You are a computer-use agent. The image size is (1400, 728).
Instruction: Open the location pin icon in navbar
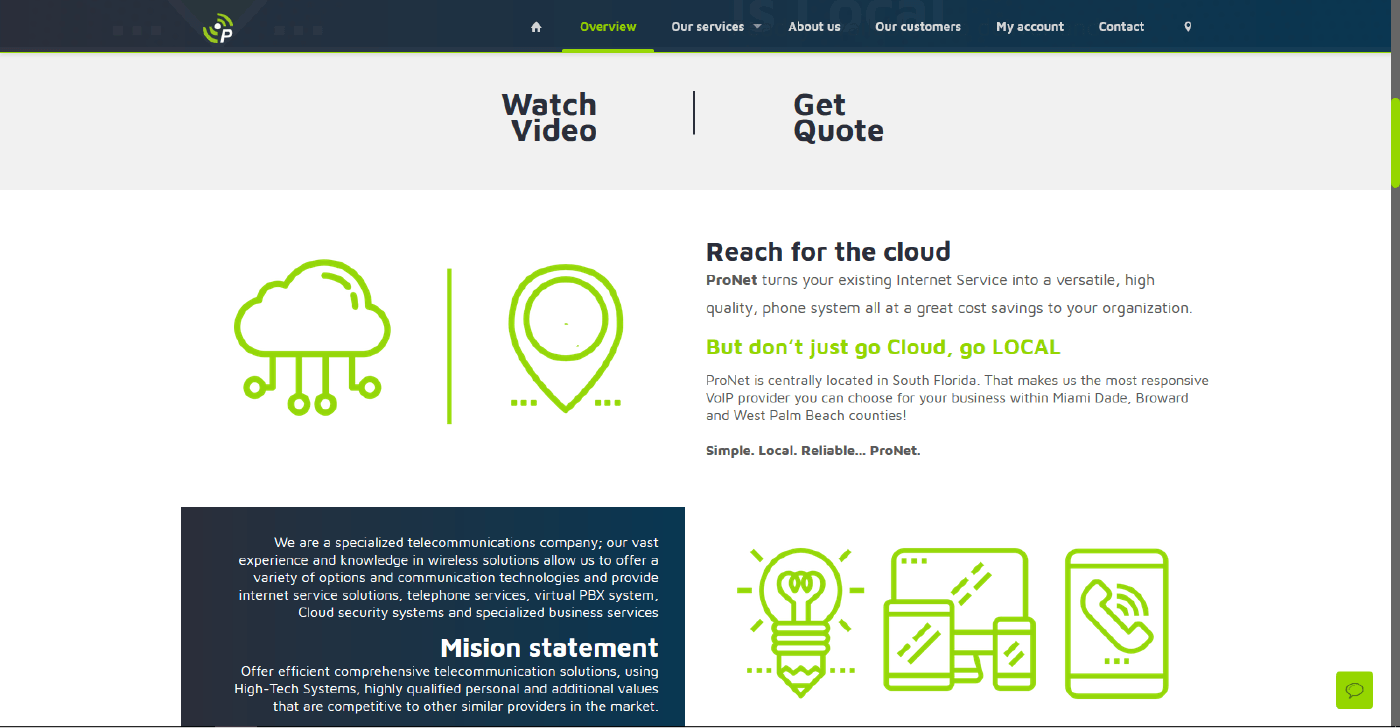[x=1188, y=27]
